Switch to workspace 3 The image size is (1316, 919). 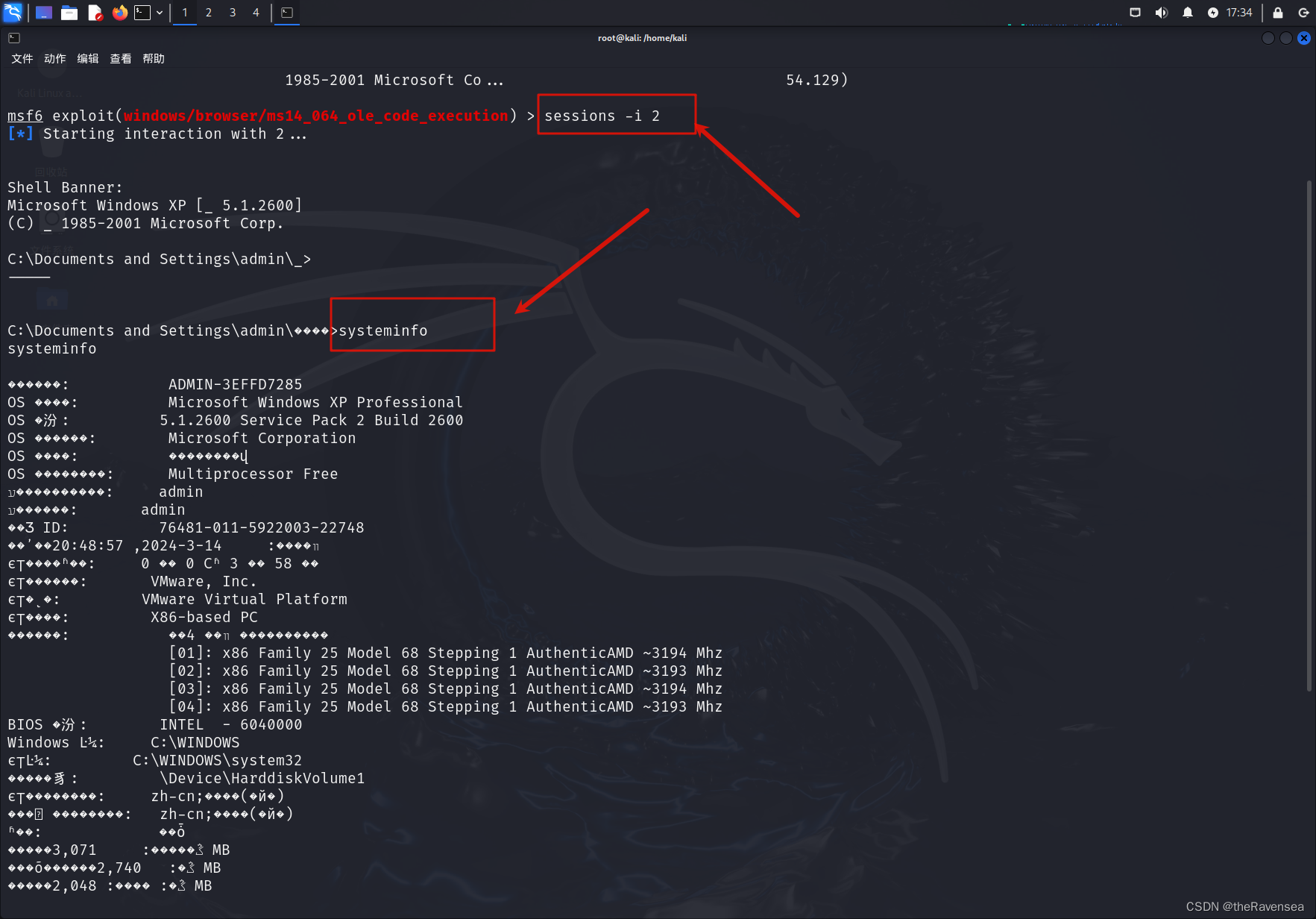(233, 13)
